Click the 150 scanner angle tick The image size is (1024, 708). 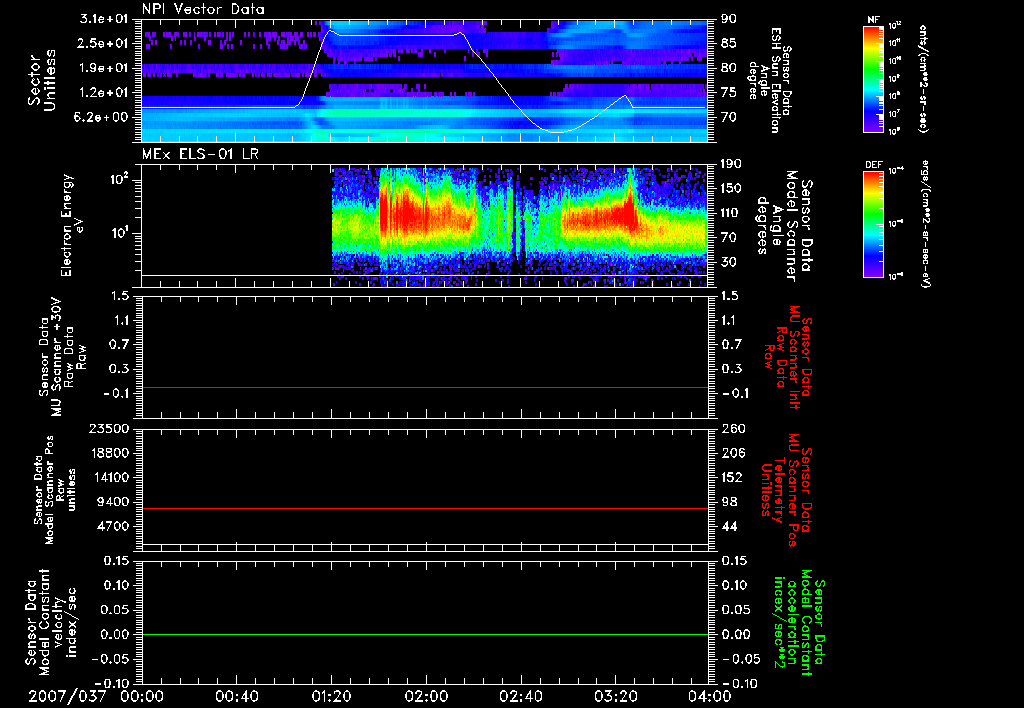point(731,189)
